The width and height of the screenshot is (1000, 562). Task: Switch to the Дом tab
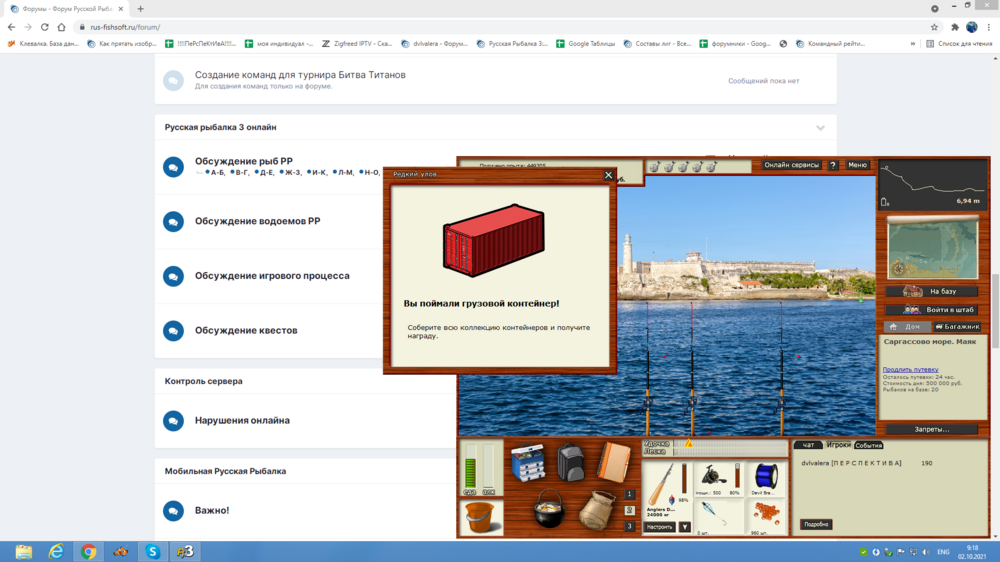906,327
